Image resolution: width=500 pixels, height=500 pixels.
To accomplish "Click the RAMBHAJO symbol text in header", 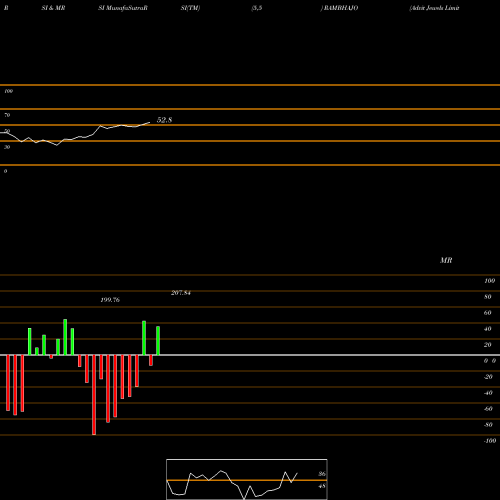I will (339, 8).
